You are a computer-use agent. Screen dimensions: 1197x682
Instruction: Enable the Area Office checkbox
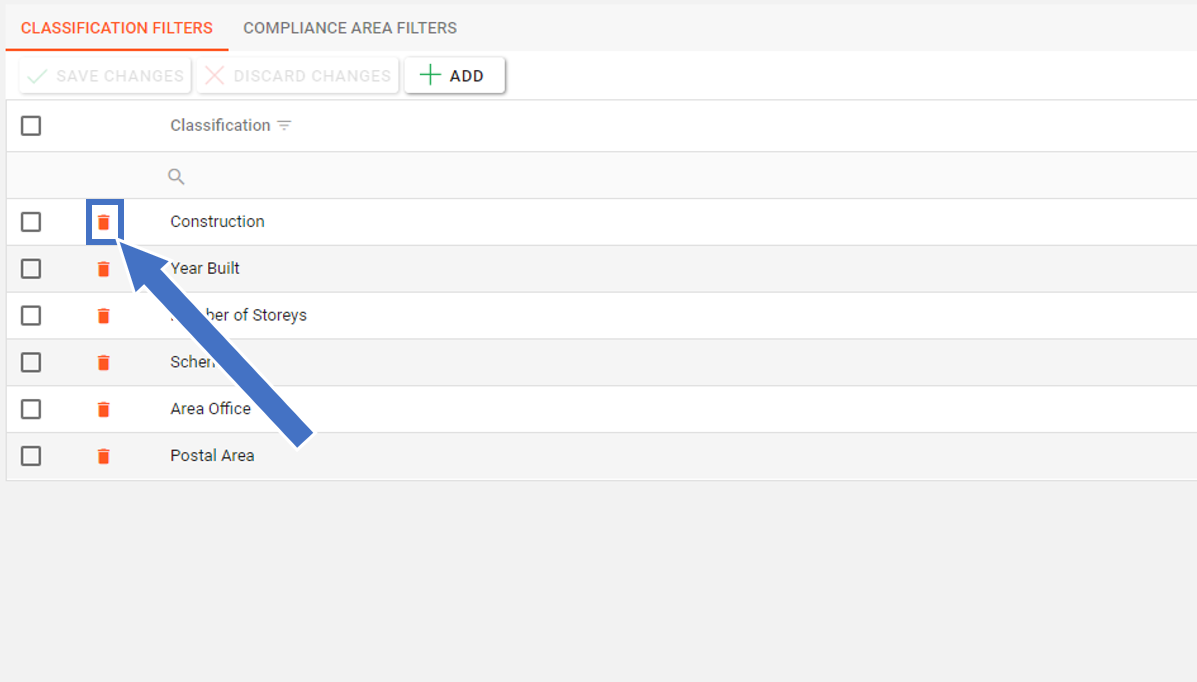31,409
